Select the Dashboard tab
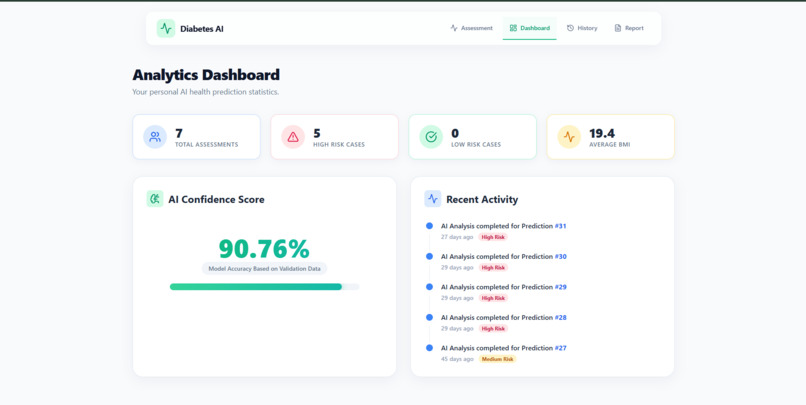The height and width of the screenshot is (405, 806). 529,28
